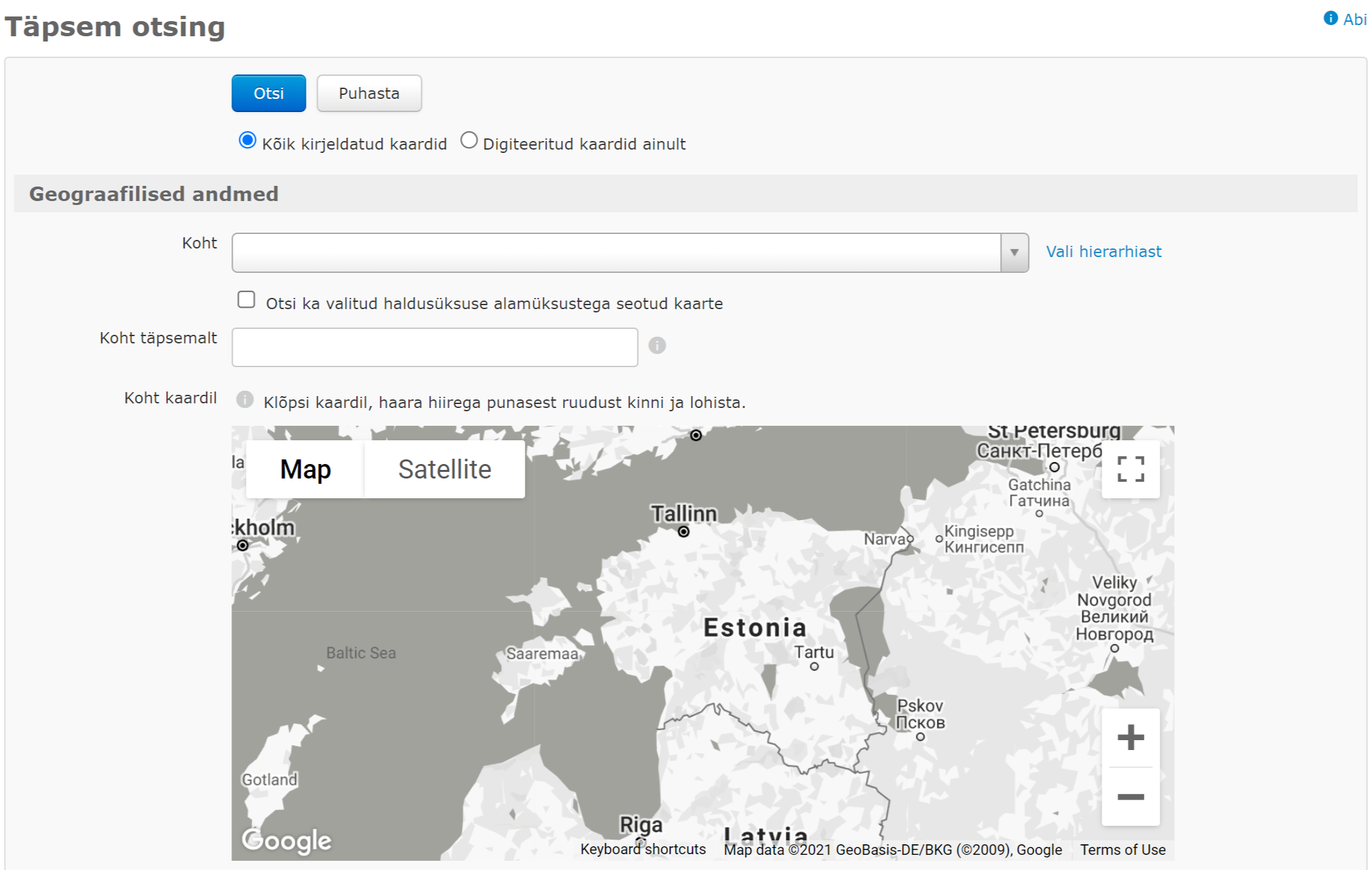The width and height of the screenshot is (1372, 870).
Task: Select Kõik kirjeldatud kaardid radio option
Action: pos(247,140)
